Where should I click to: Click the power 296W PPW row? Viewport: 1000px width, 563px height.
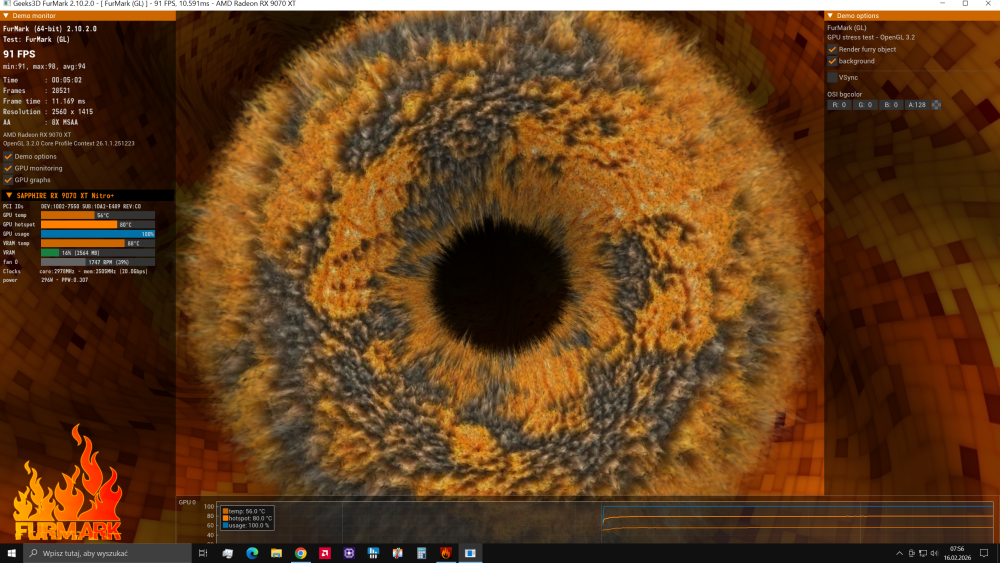45,280
